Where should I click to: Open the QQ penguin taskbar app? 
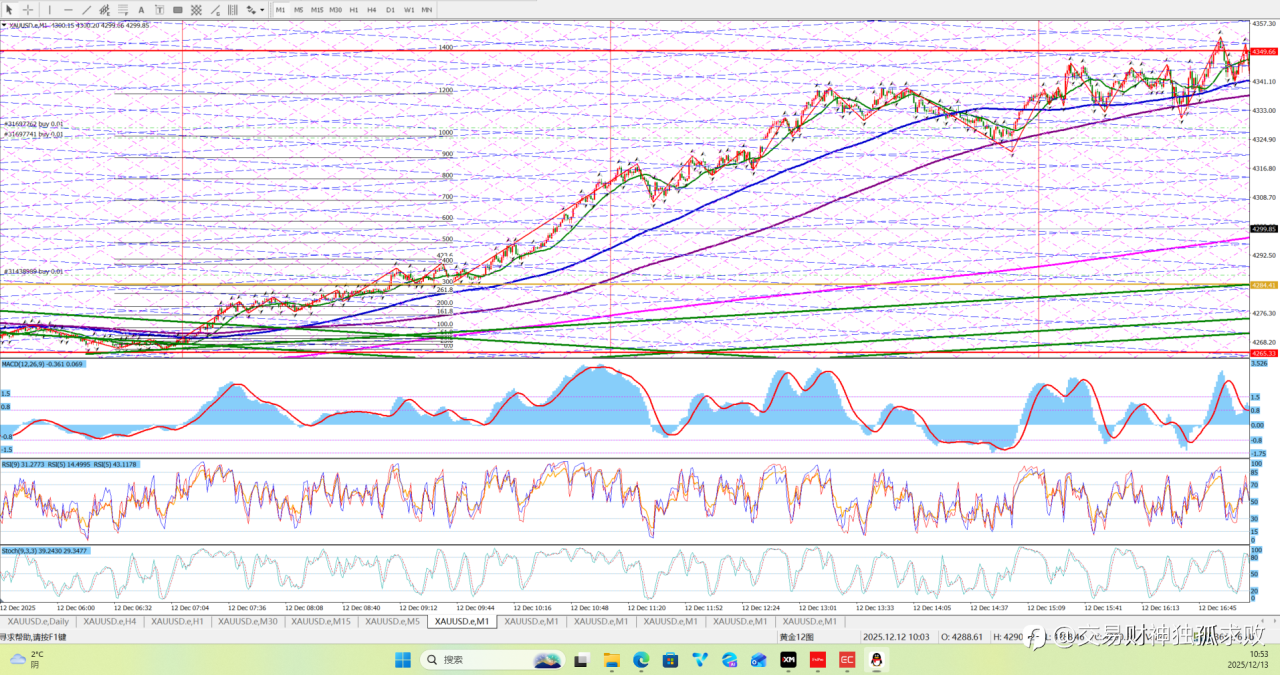pos(876,660)
